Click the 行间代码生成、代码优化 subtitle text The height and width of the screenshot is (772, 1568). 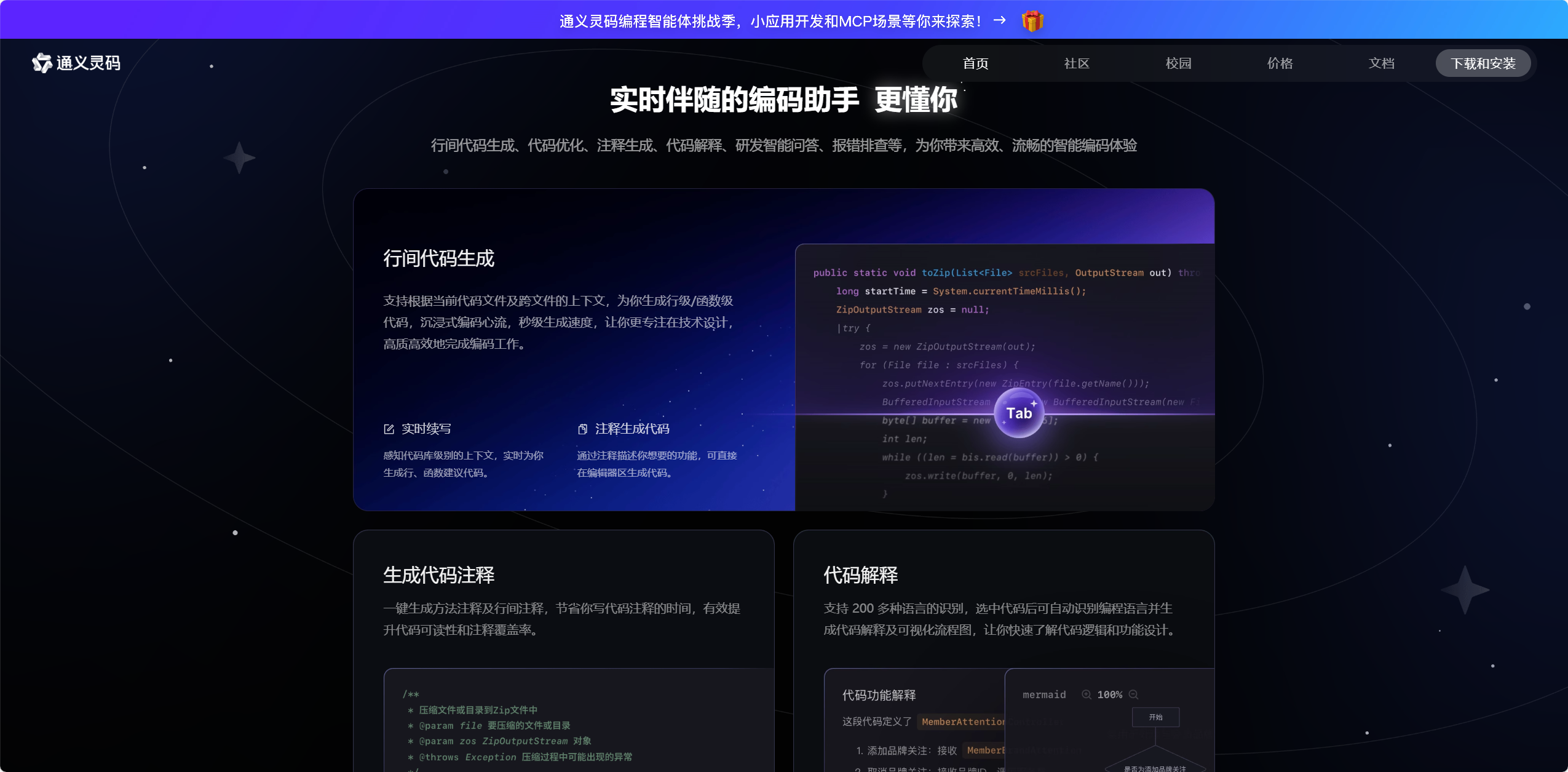[784, 145]
